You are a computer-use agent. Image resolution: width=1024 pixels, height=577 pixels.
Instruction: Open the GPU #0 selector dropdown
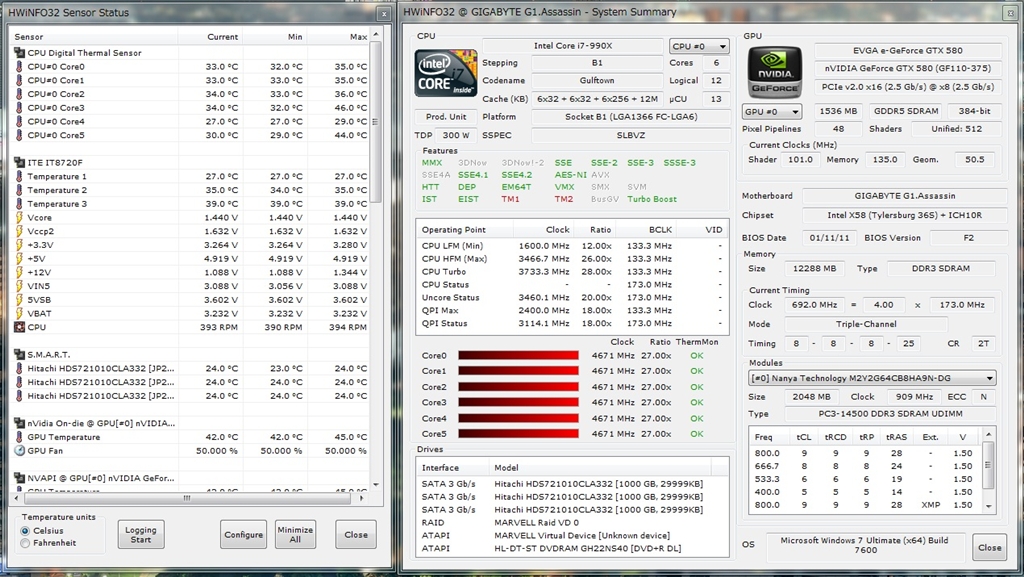click(773, 112)
